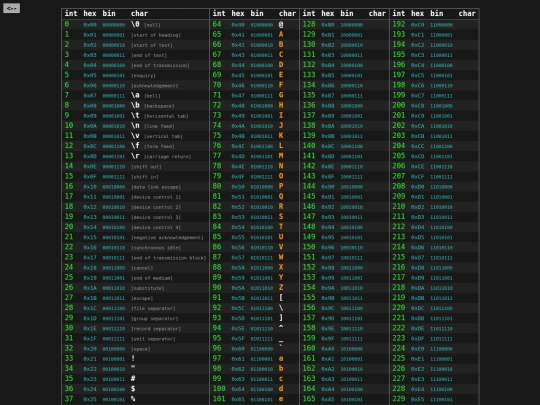Click the "[backspace]" description text

(159, 106)
